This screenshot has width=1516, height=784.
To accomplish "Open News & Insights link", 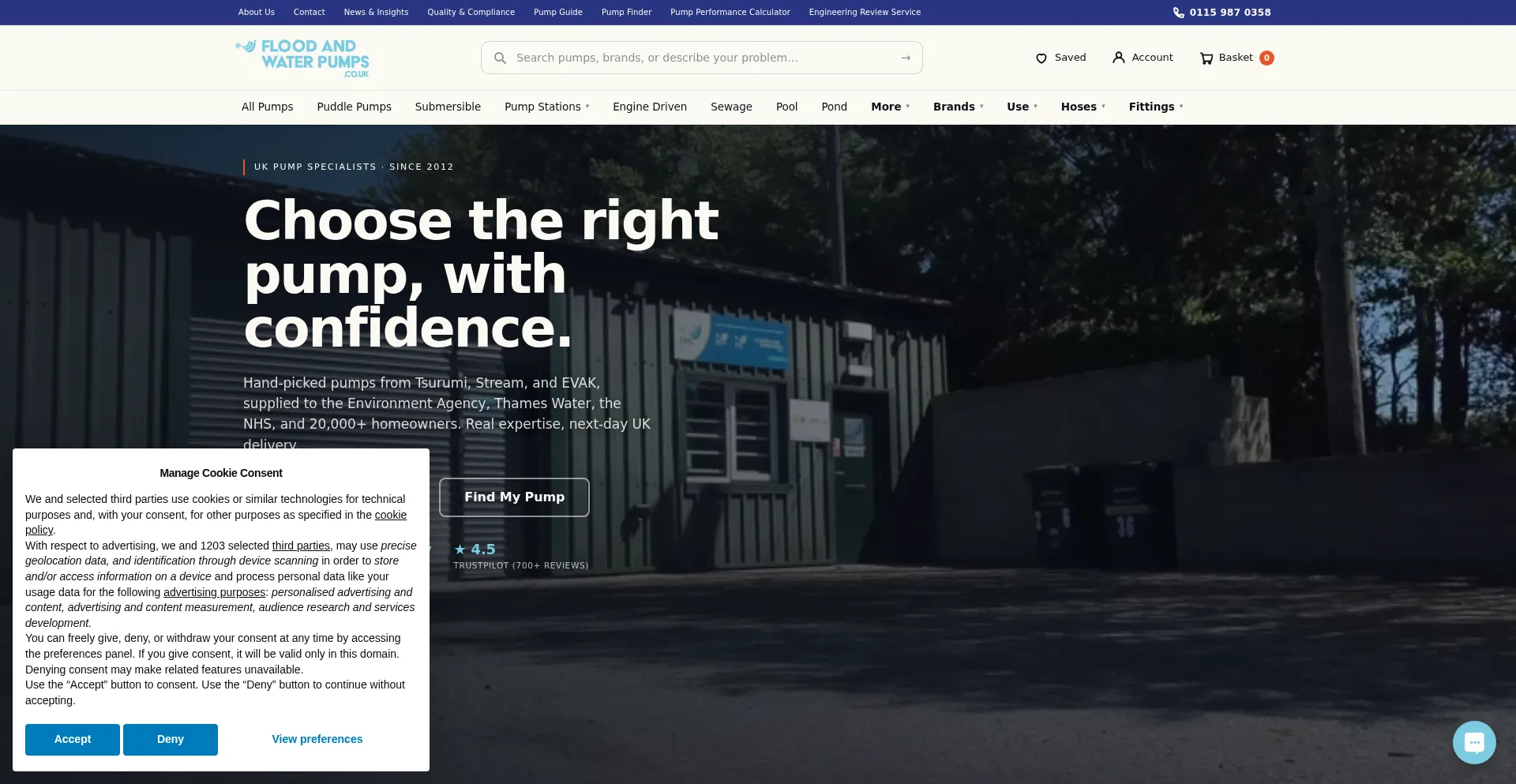I will point(376,13).
